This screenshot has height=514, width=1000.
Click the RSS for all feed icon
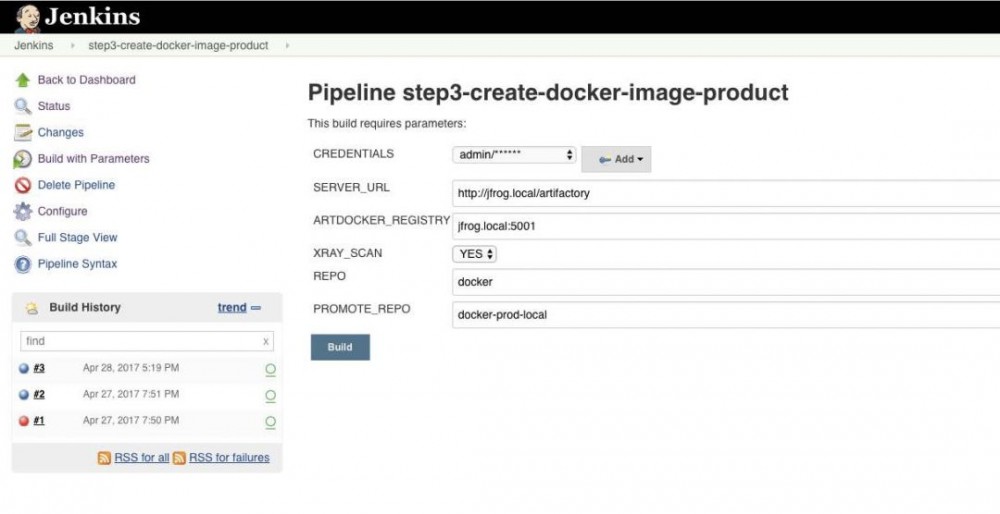104,458
